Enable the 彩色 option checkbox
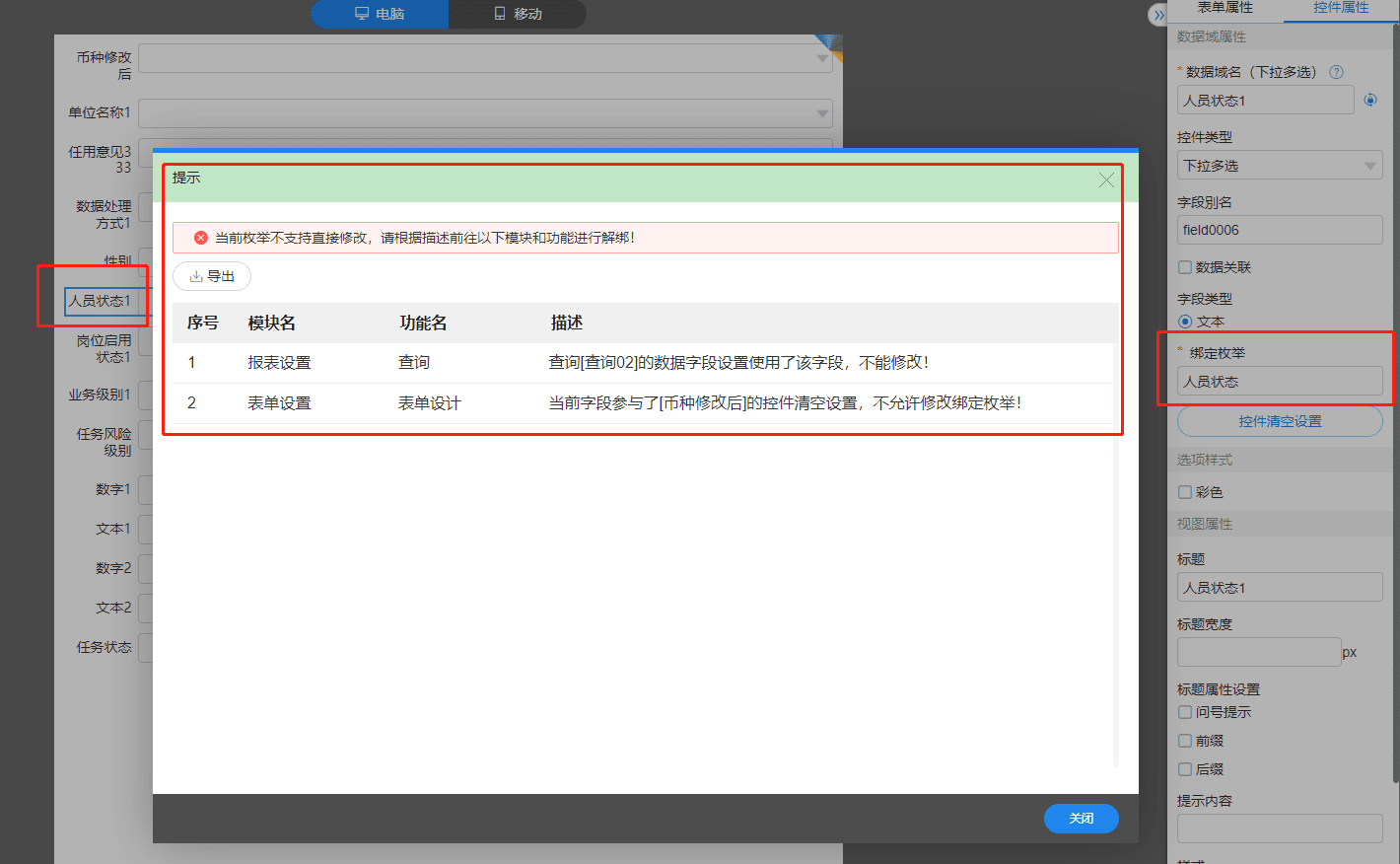1400x864 pixels. [1185, 492]
